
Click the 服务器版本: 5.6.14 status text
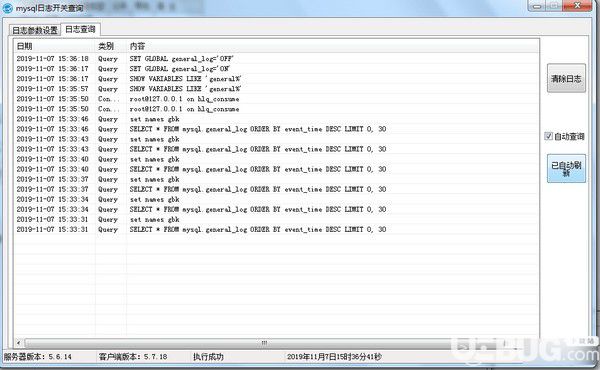coord(38,357)
